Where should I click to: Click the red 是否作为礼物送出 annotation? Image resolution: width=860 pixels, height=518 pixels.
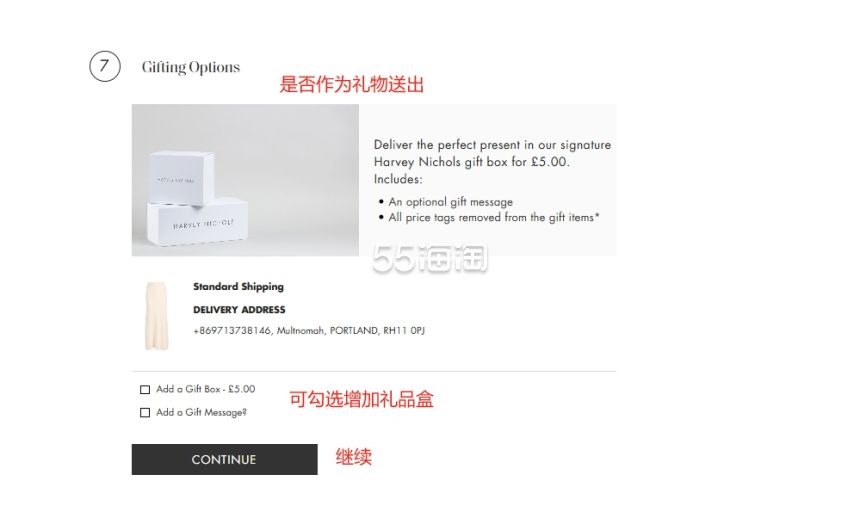[x=352, y=85]
